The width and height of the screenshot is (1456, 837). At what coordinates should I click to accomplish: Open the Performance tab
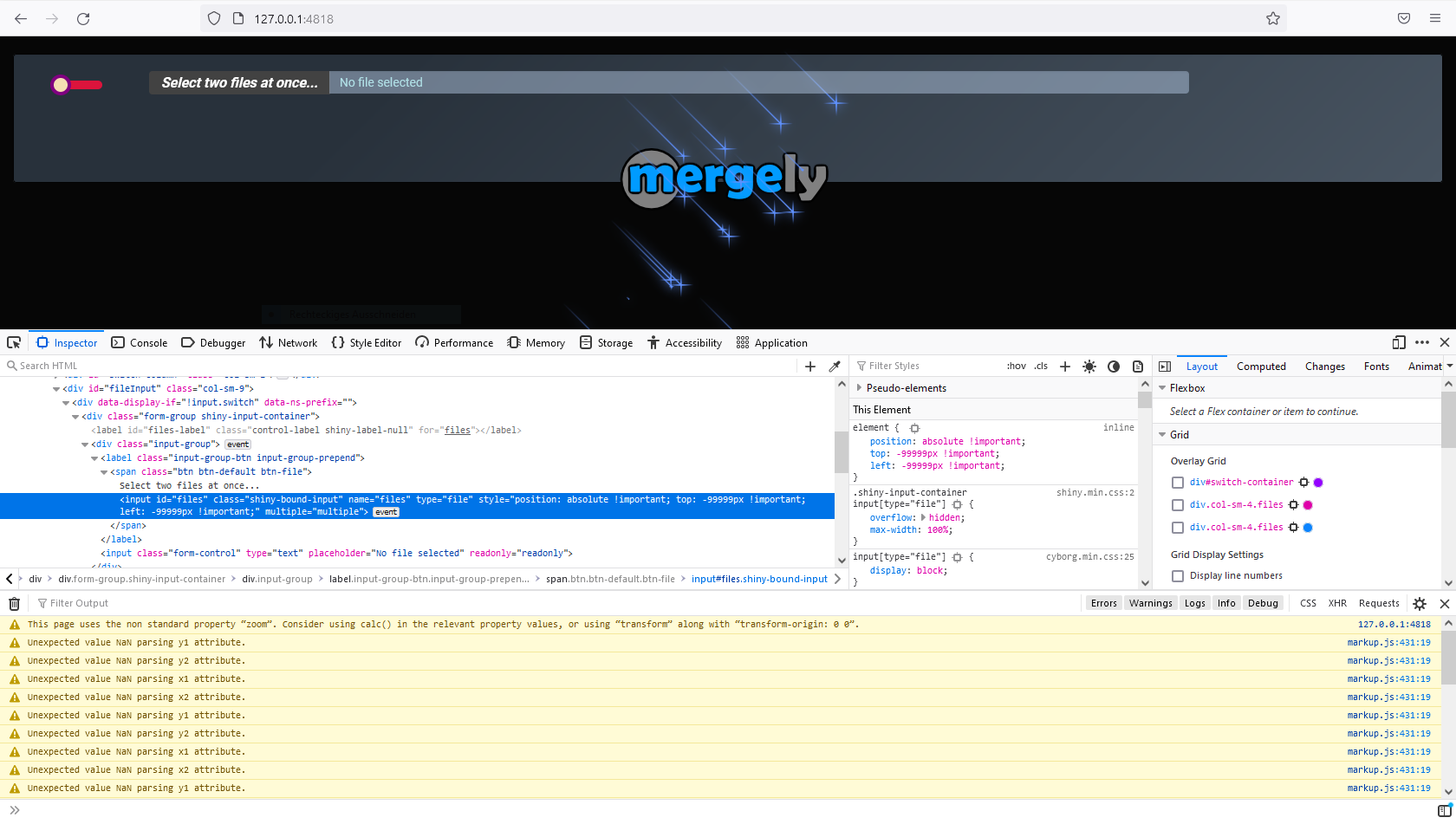(454, 342)
